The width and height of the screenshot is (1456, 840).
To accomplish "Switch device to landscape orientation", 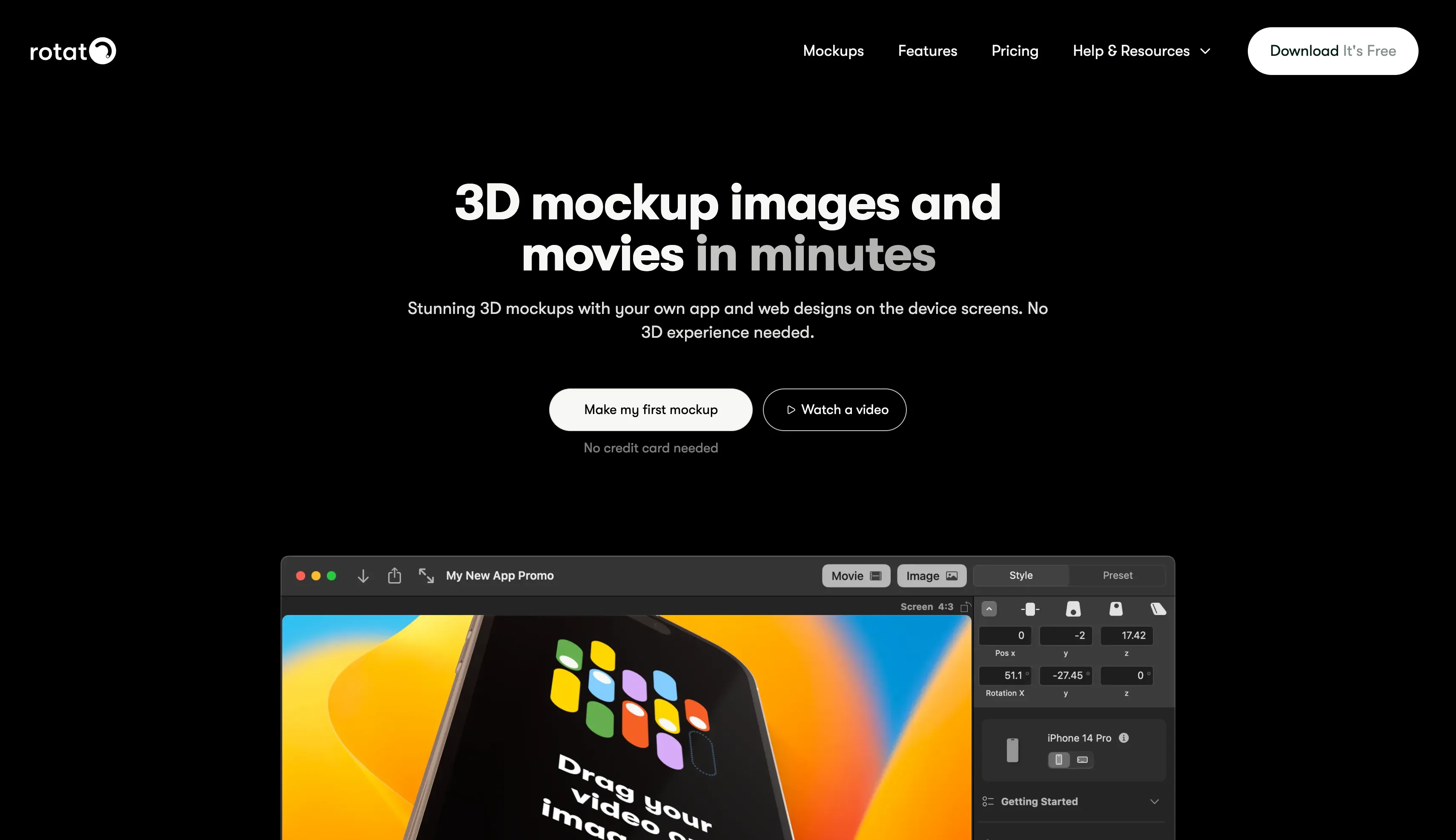I will click(x=1082, y=760).
